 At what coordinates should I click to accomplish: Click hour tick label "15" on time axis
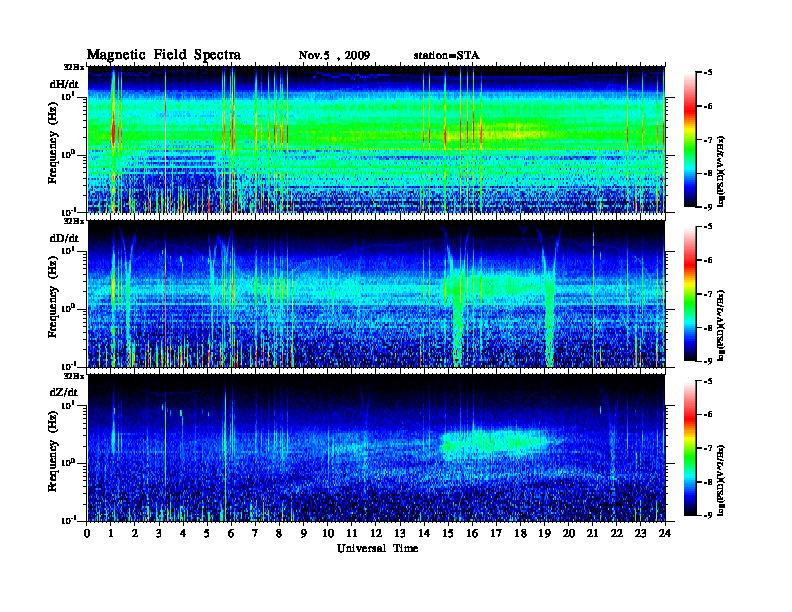[x=448, y=533]
